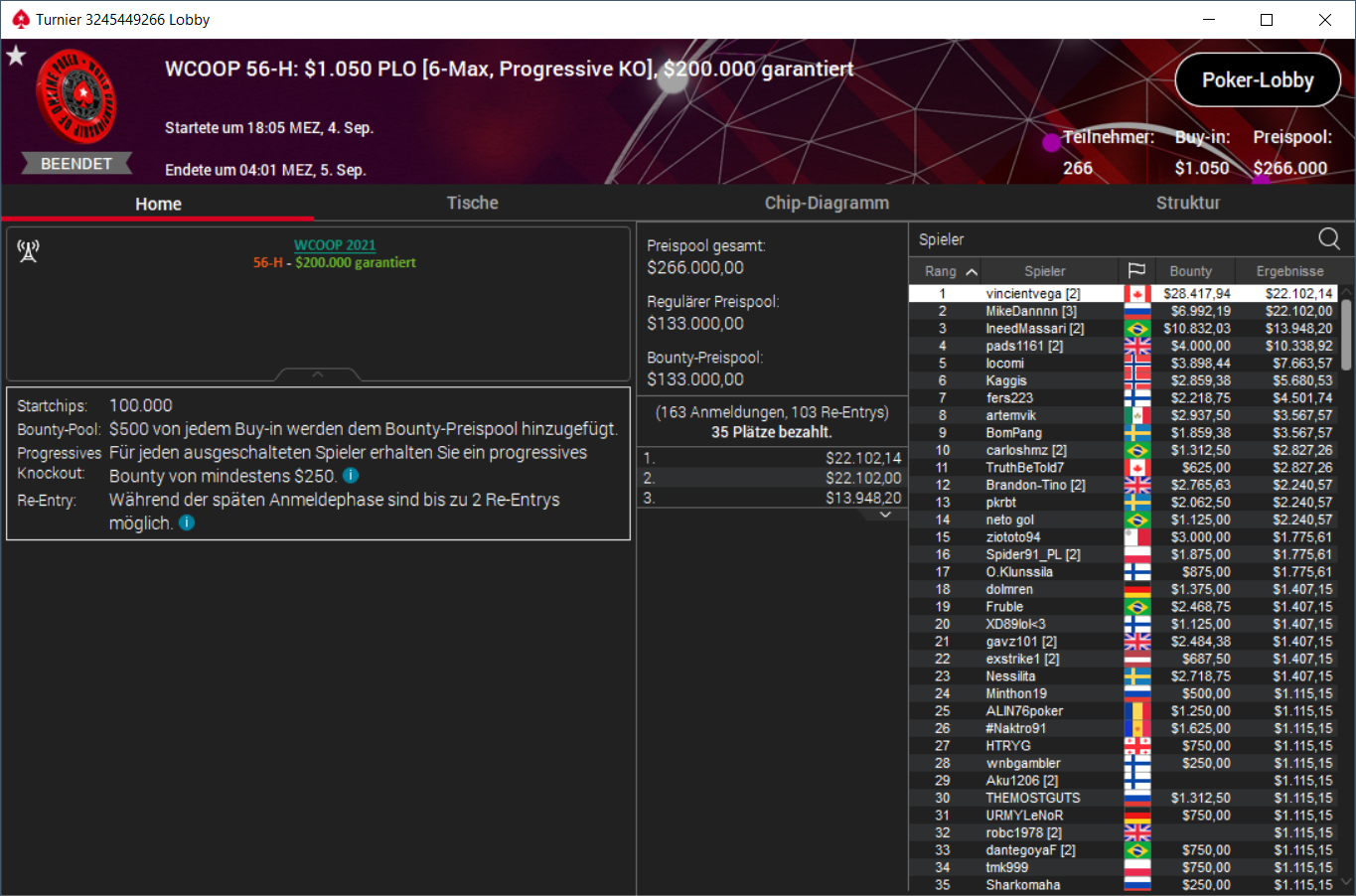1356x896 pixels.
Task: Click the Bounty-Preispool $133.000,00 value
Action: click(x=695, y=379)
